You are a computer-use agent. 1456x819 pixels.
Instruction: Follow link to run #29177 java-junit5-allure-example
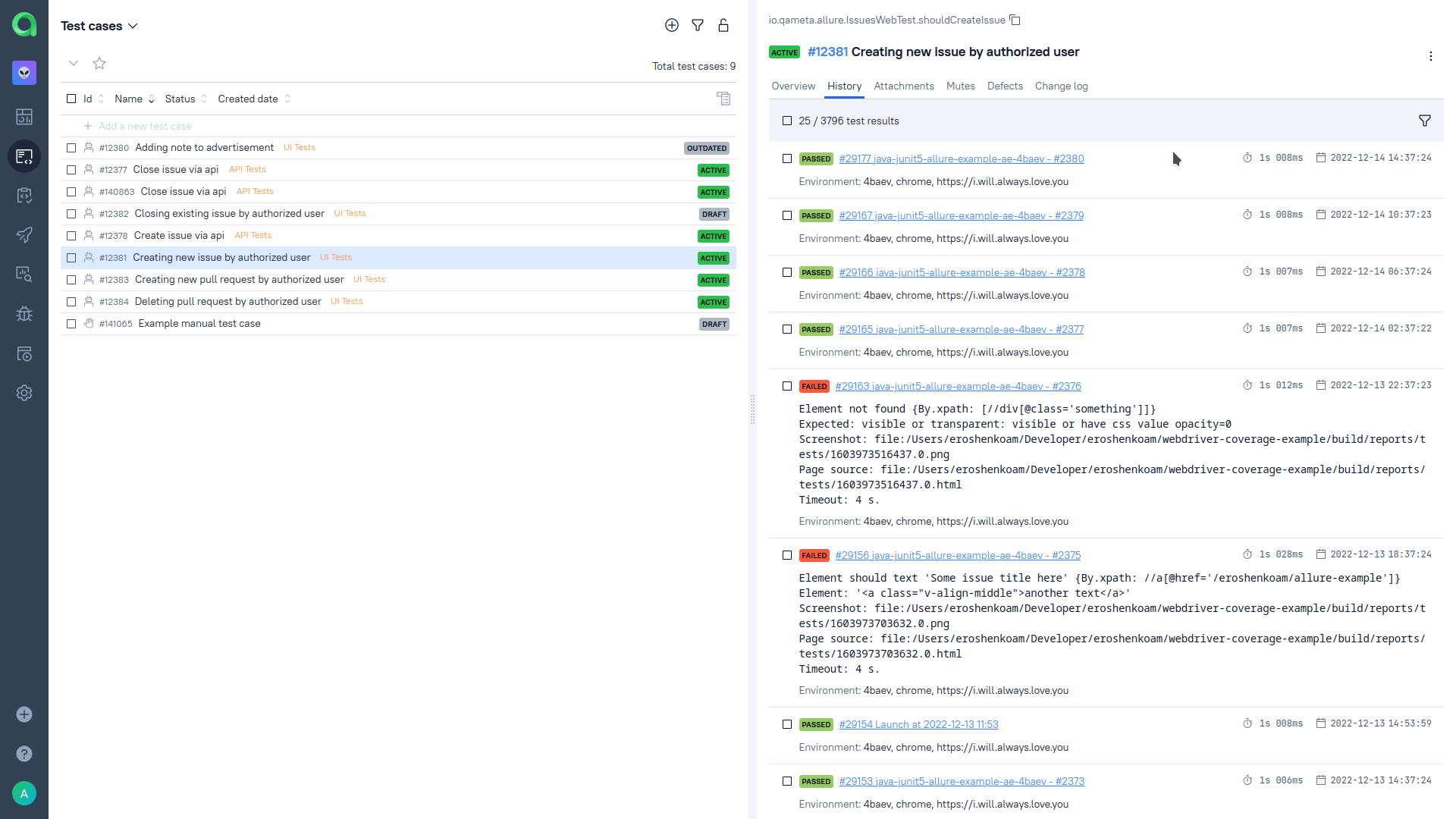(x=962, y=158)
